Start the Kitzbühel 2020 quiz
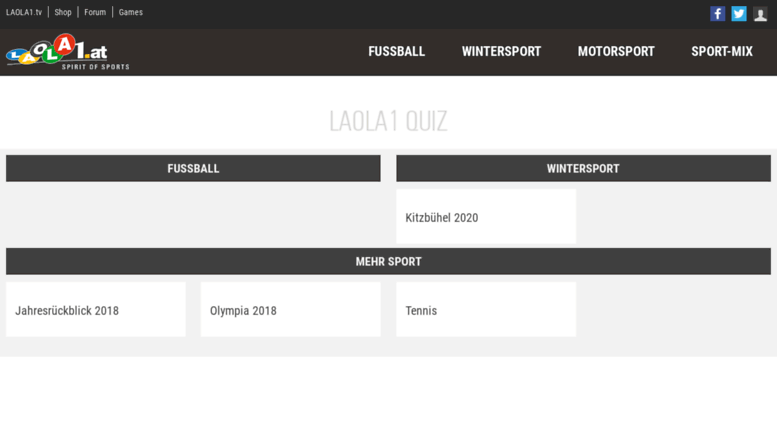This screenshot has width=777, height=423. (x=486, y=216)
